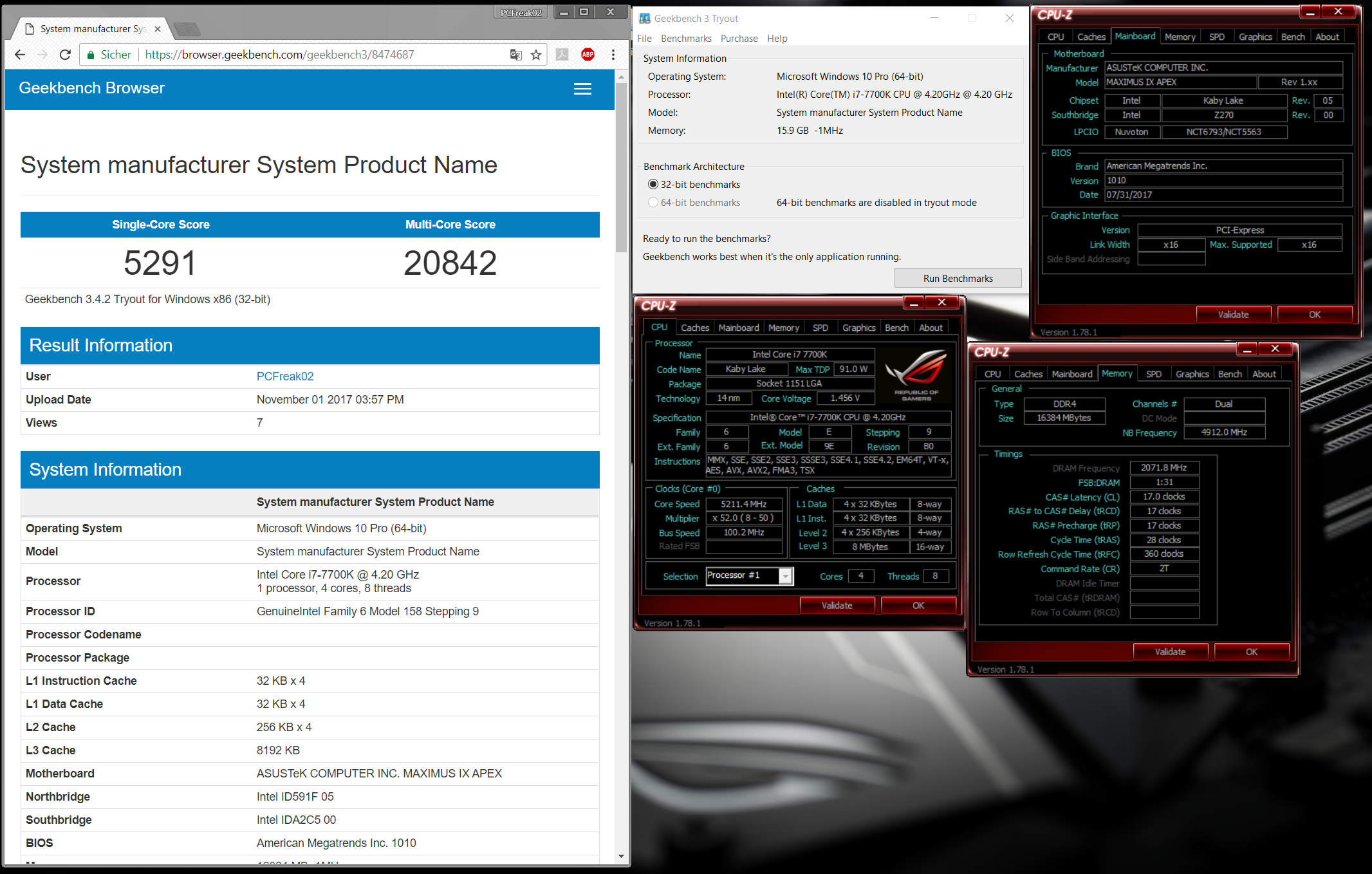Minimize the Geekbench 3 Tryout window
This screenshot has height=874, width=1372.
(934, 18)
